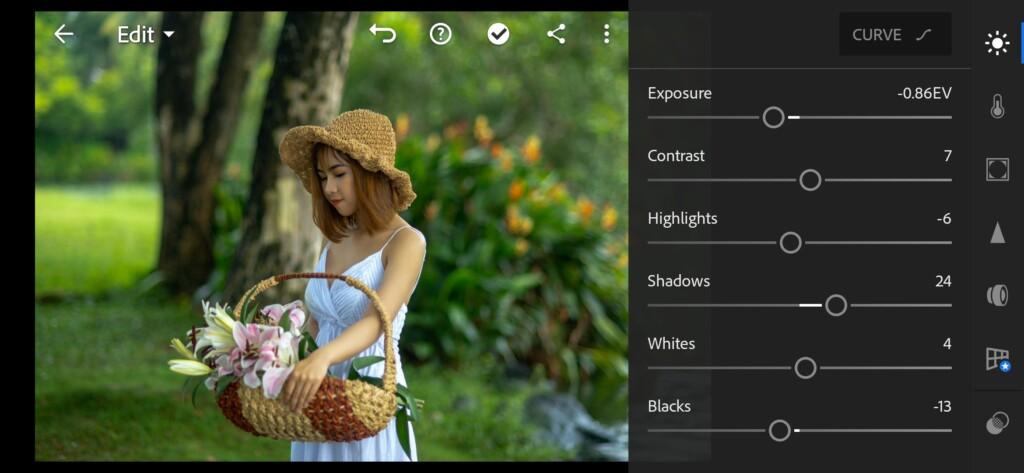Screen dimensions: 1024x473
Task: Open the three-dot overflow menu
Action: (607, 34)
